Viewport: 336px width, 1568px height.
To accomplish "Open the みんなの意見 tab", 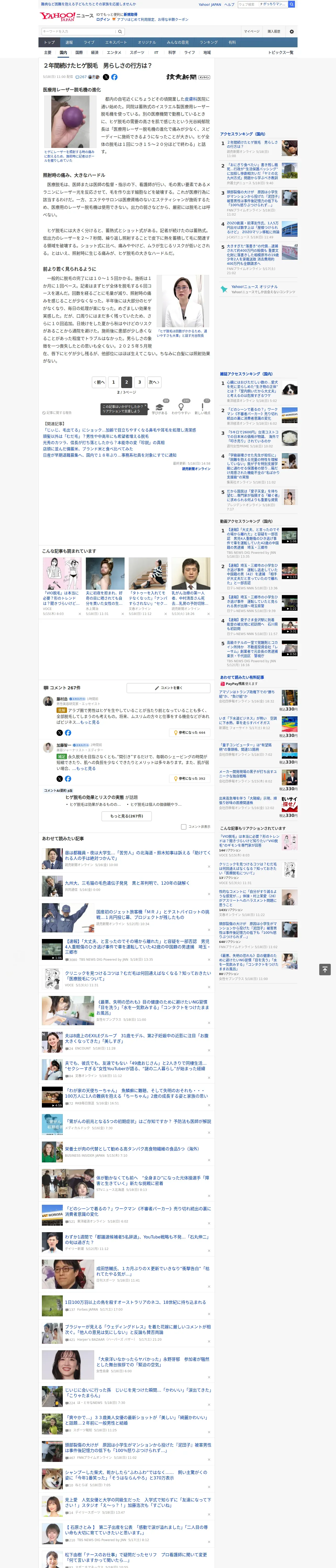I will [x=178, y=42].
